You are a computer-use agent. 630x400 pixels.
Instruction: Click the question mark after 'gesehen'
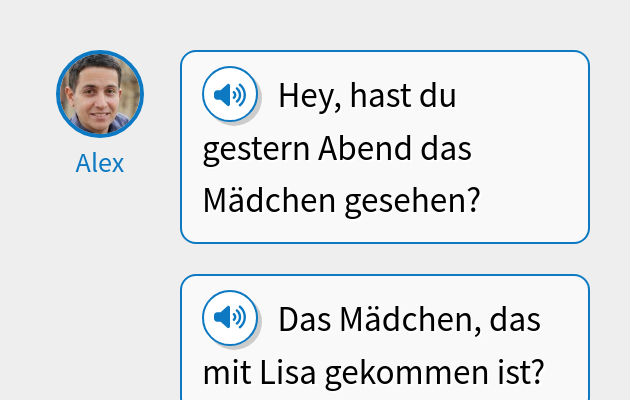click(473, 202)
